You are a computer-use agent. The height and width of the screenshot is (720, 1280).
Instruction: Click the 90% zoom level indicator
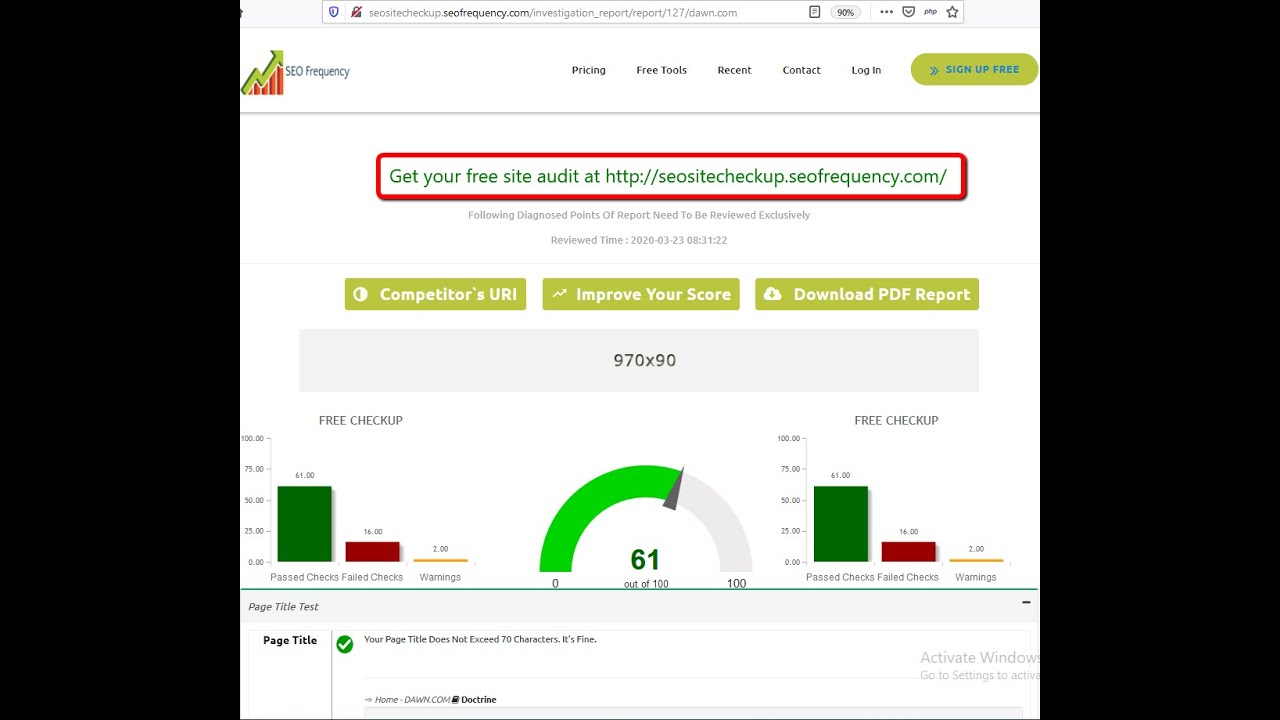tap(846, 12)
